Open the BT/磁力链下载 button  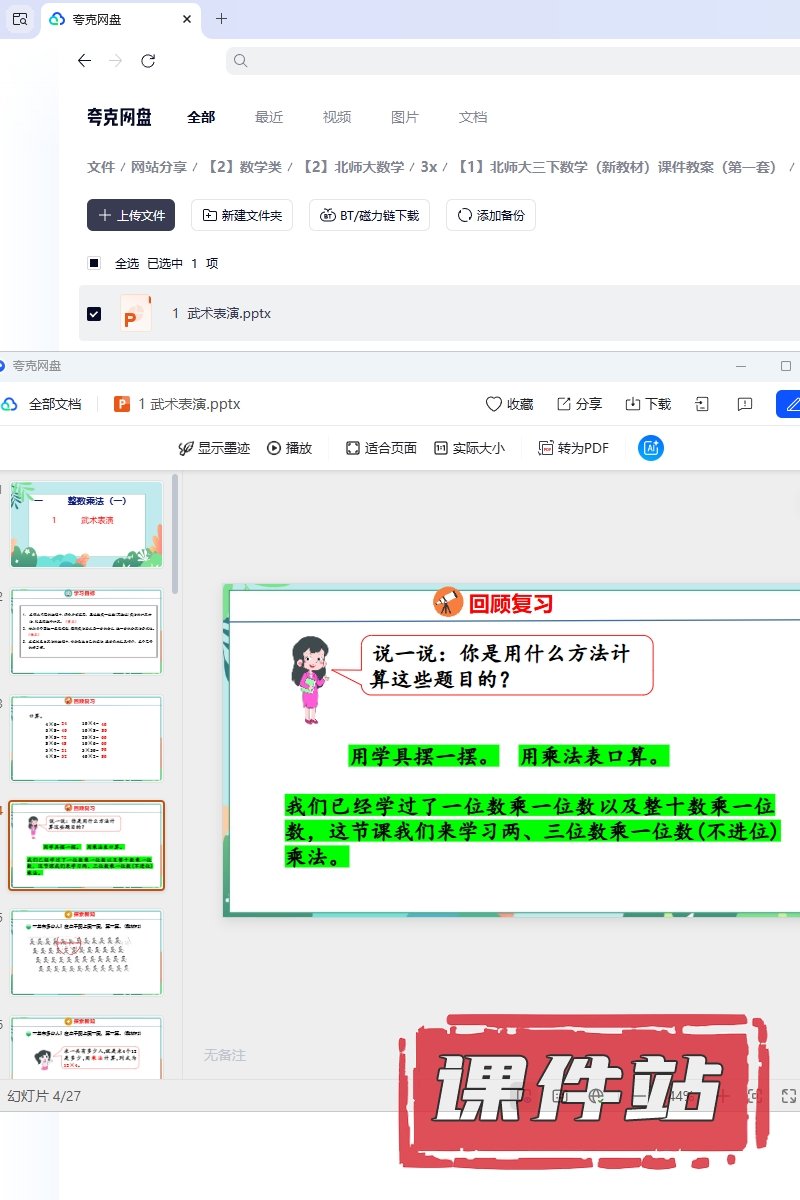click(x=370, y=215)
